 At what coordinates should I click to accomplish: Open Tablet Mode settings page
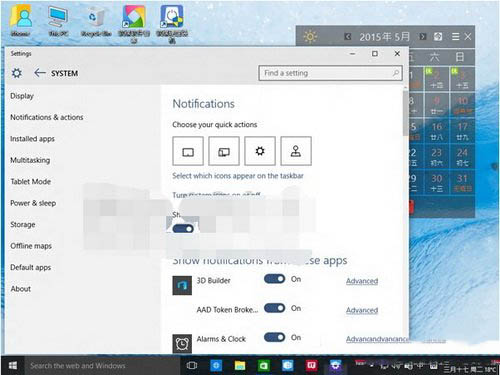pyautogui.click(x=31, y=182)
